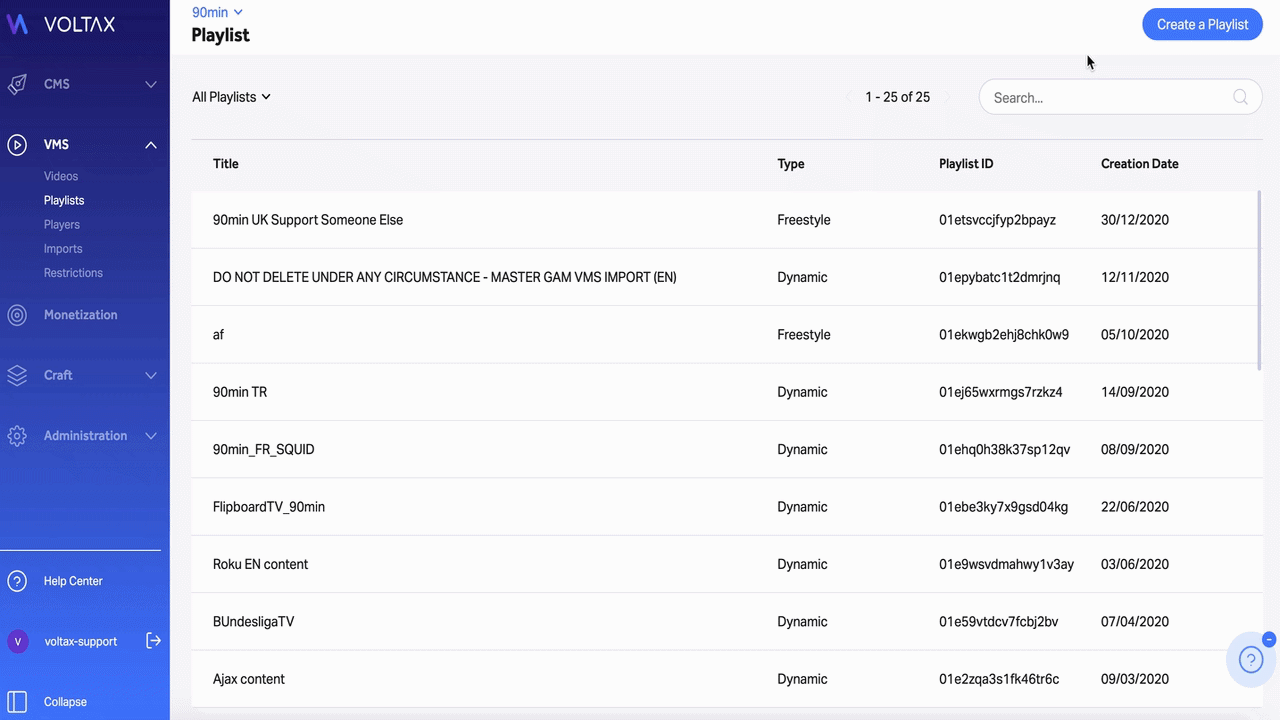Open the BUndesligaTV playlist
This screenshot has height=720, width=1280.
click(x=254, y=622)
